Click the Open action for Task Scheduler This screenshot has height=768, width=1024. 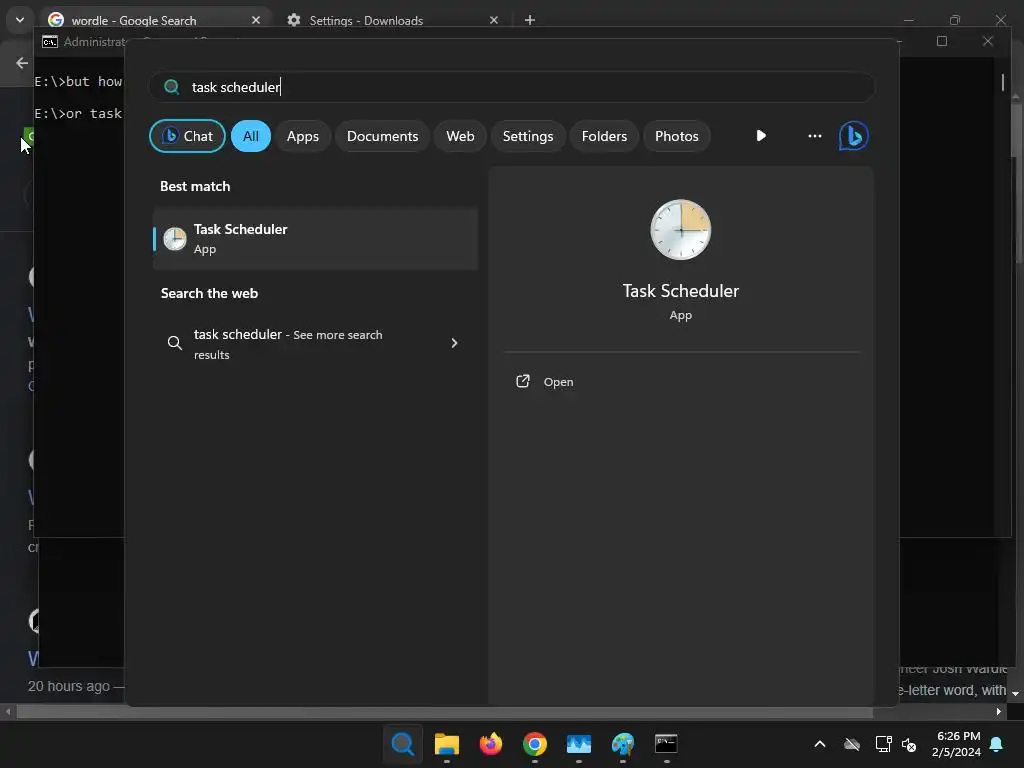(558, 382)
